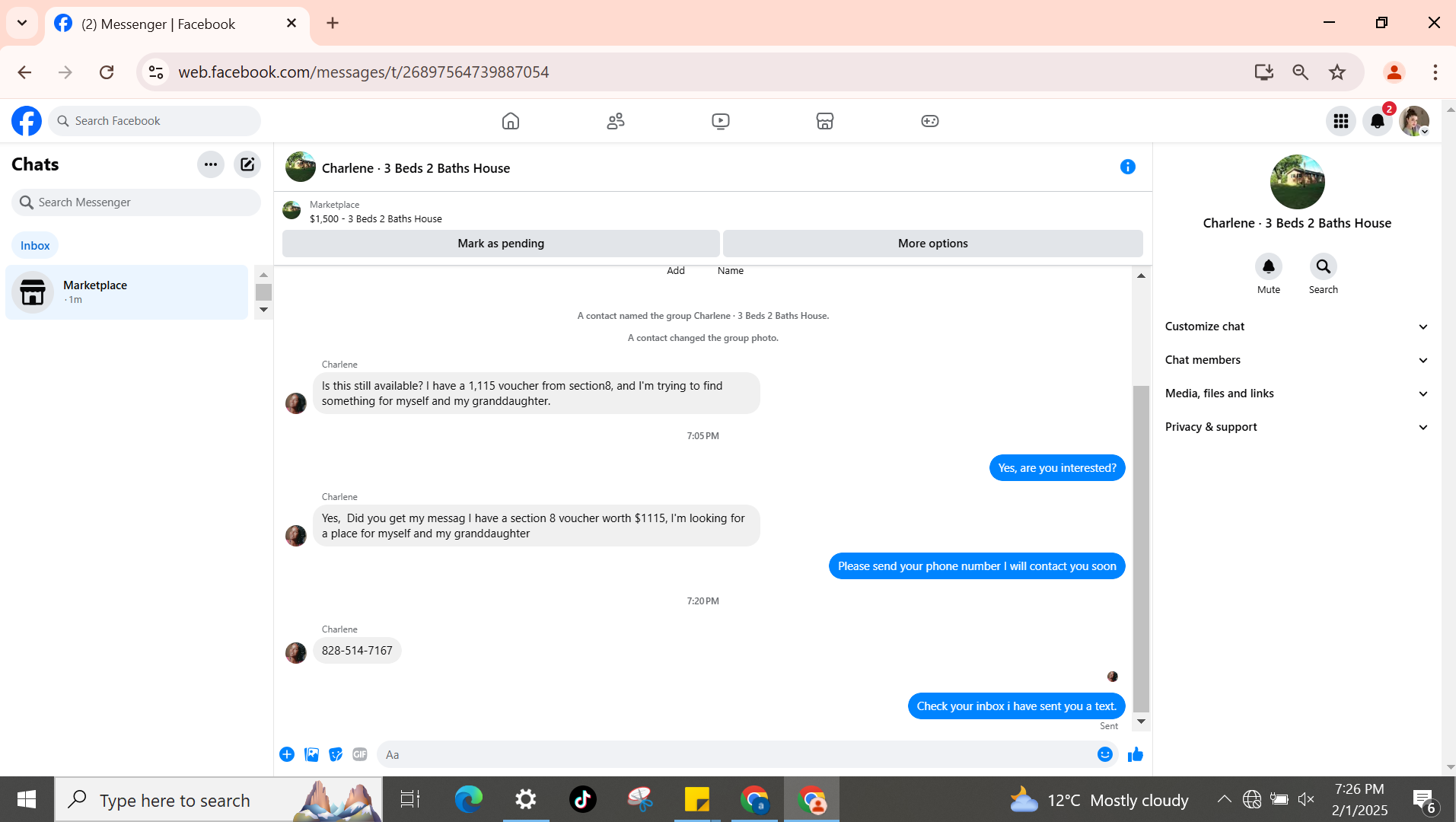
Task: Search in conversation magnifier icon
Action: [x=1324, y=266]
